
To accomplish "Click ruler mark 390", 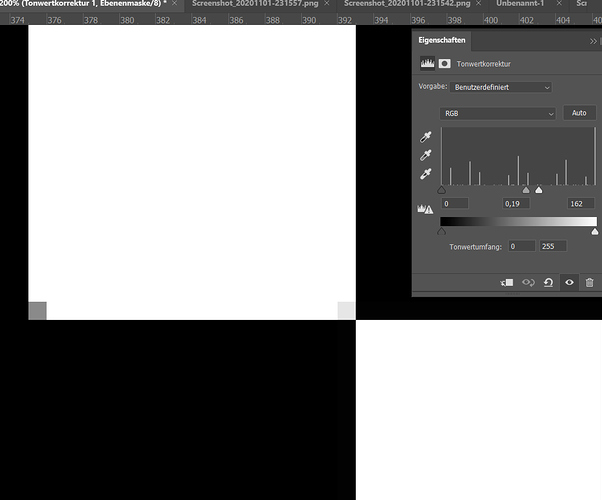I will point(309,20).
